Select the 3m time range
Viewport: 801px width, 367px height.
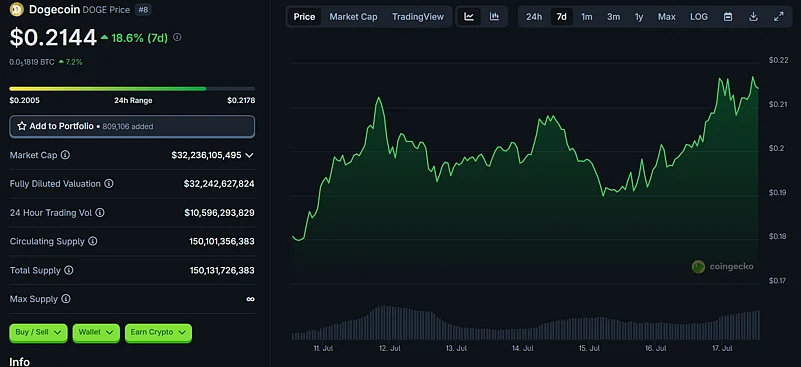614,17
